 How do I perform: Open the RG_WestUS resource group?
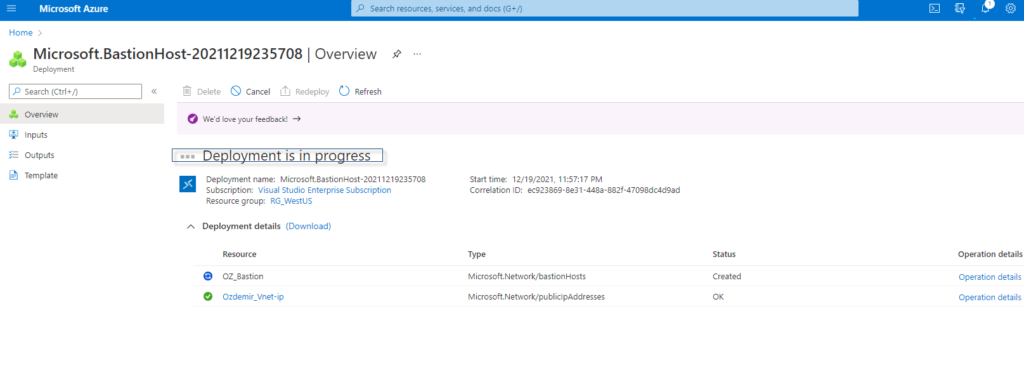point(291,201)
